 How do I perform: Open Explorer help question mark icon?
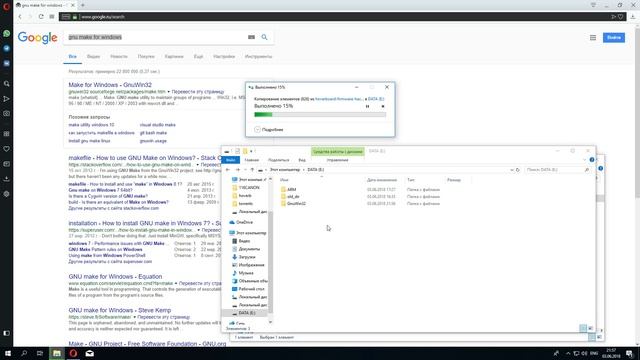[x=592, y=160]
